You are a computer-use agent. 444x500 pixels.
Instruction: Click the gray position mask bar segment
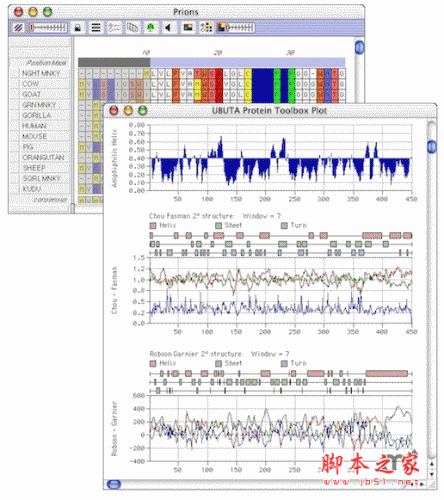click(x=114, y=62)
